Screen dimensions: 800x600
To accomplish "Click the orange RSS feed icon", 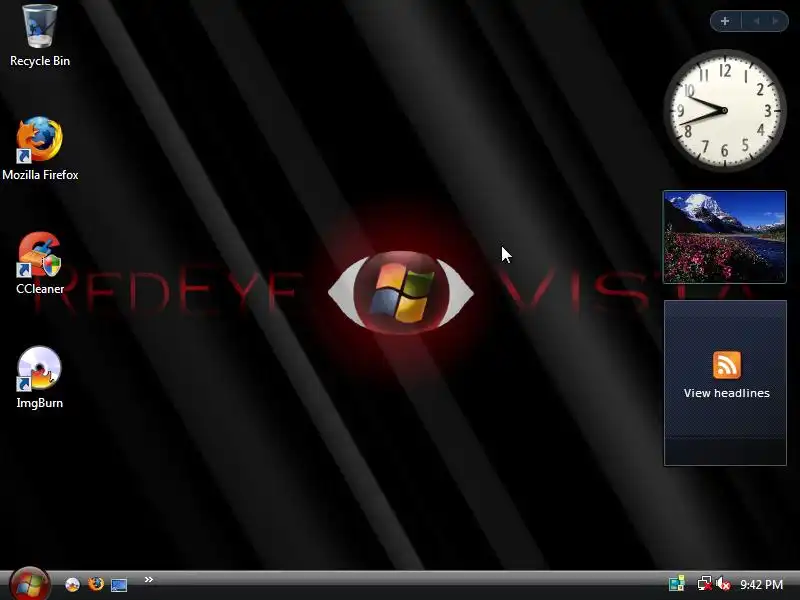I will [727, 365].
